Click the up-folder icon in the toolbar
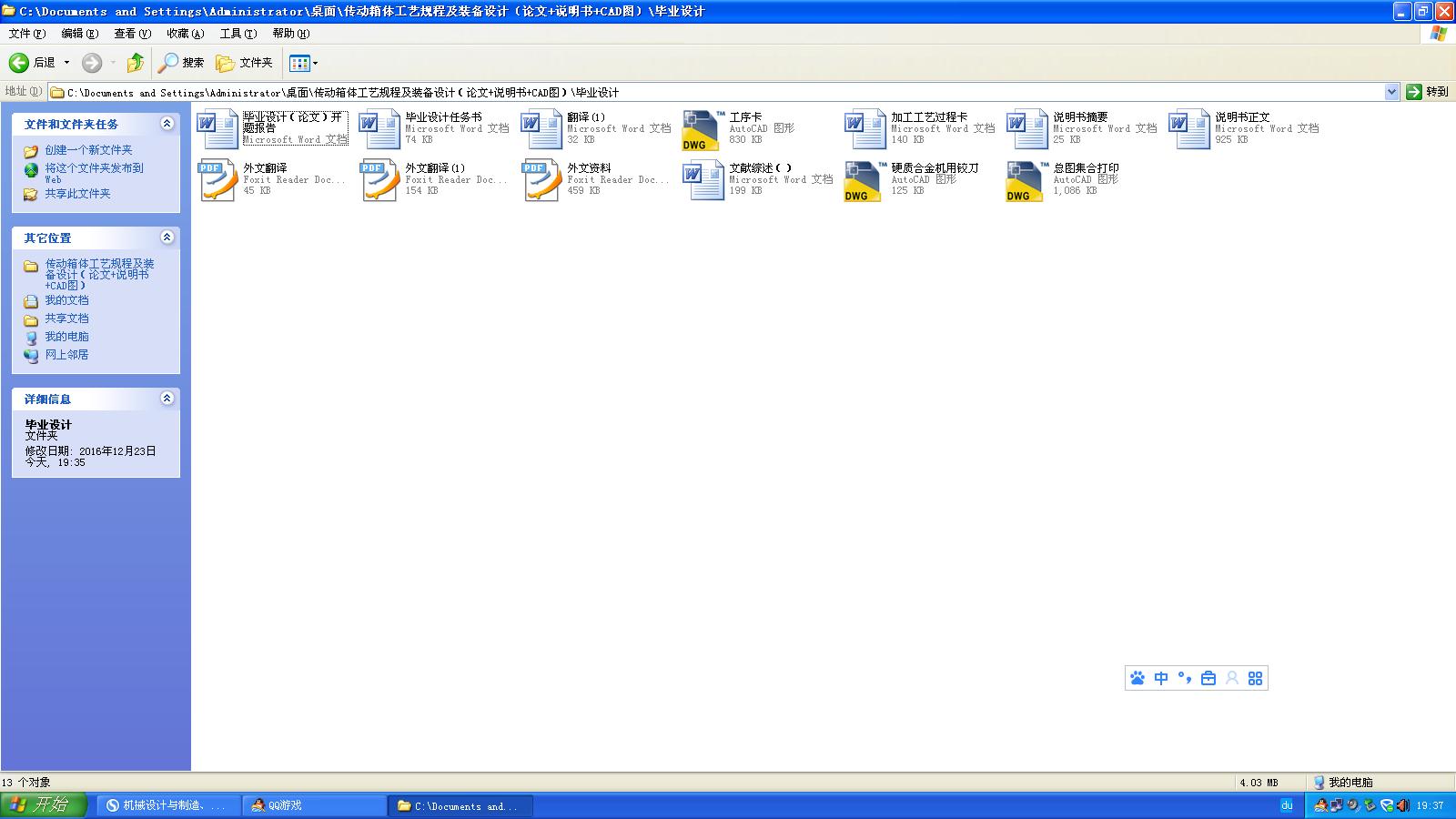Image resolution: width=1456 pixels, height=819 pixels. 134,63
